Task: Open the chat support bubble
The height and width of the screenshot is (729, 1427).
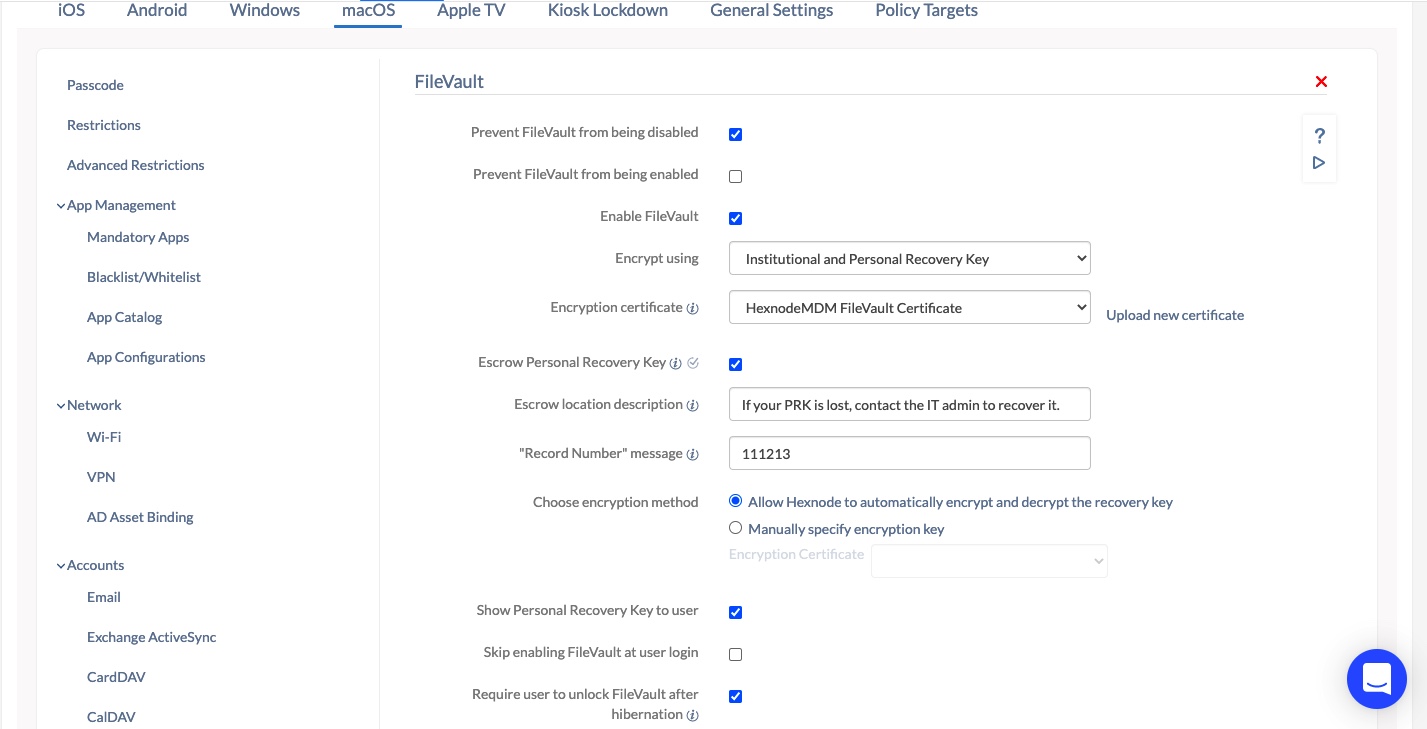Action: pyautogui.click(x=1377, y=679)
